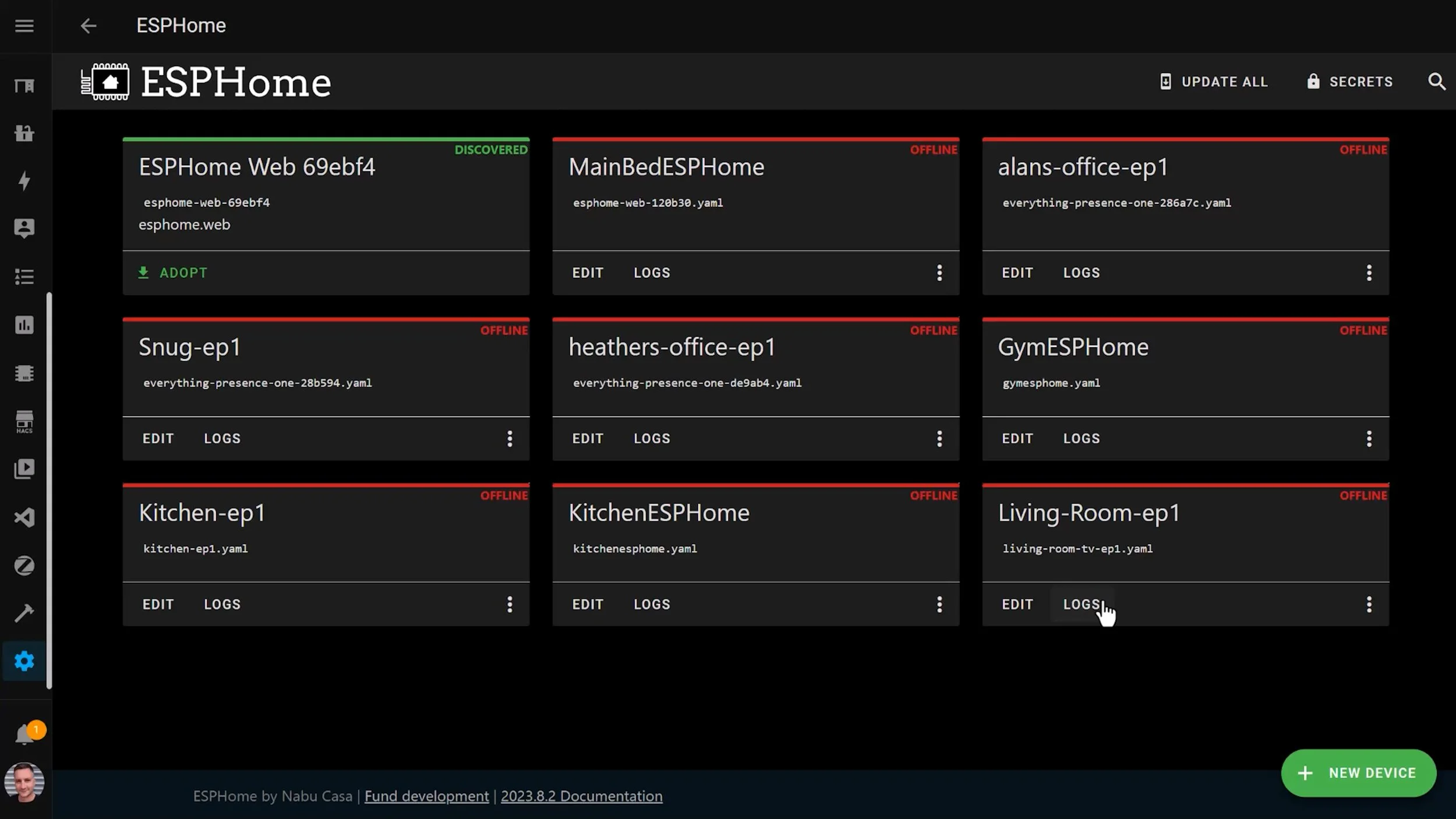Open the Settings gear in sidebar
This screenshot has width=1456, height=819.
24,661
